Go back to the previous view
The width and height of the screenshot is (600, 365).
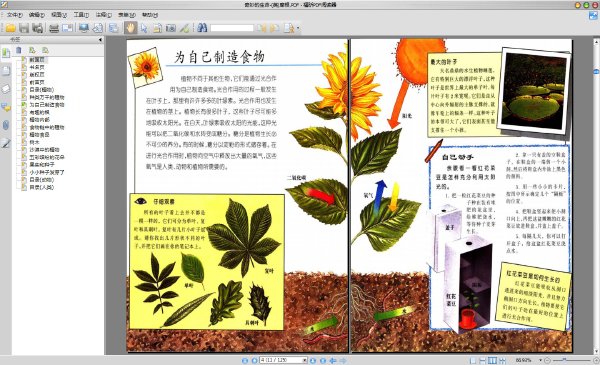(x=333, y=360)
